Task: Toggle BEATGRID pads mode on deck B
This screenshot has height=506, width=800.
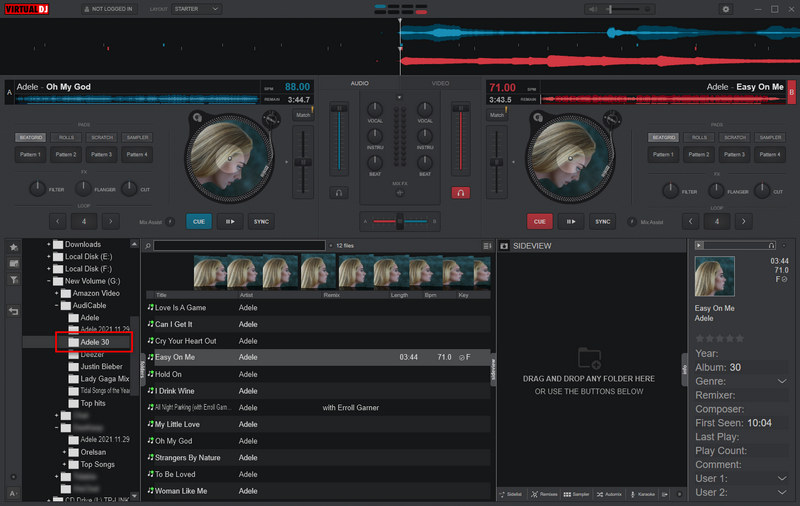Action: (x=663, y=137)
